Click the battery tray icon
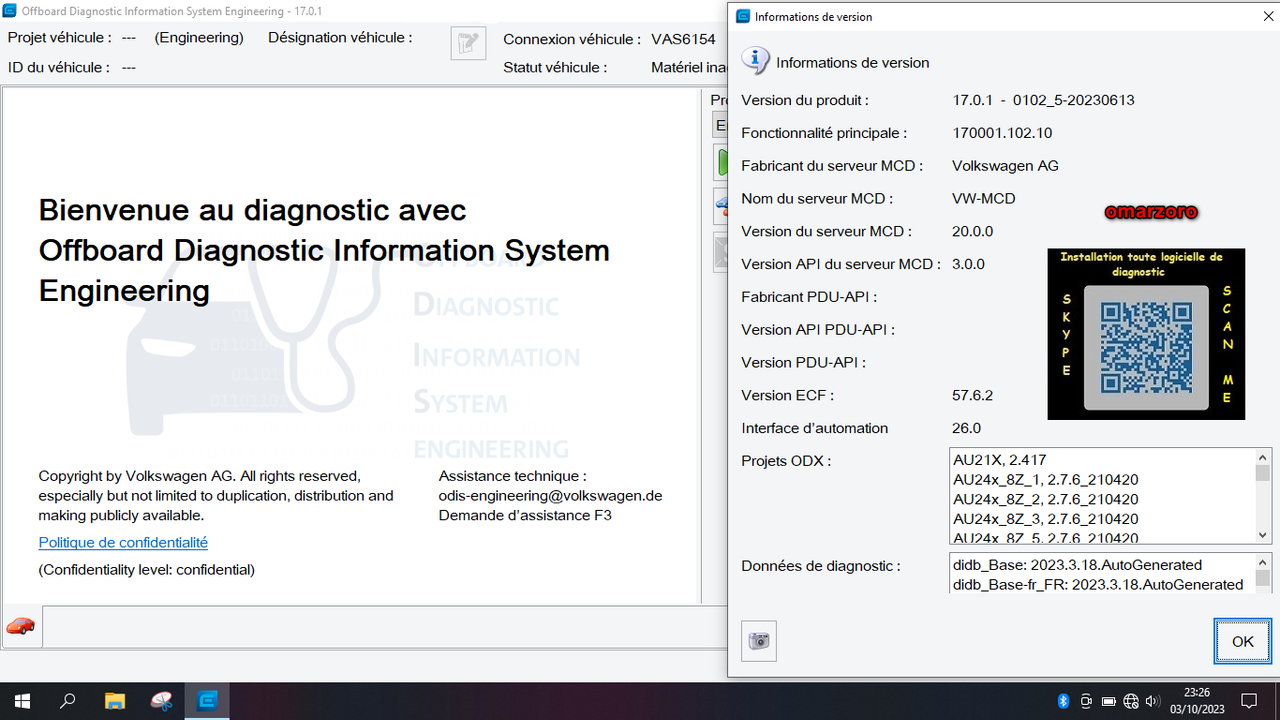 pos(1109,701)
